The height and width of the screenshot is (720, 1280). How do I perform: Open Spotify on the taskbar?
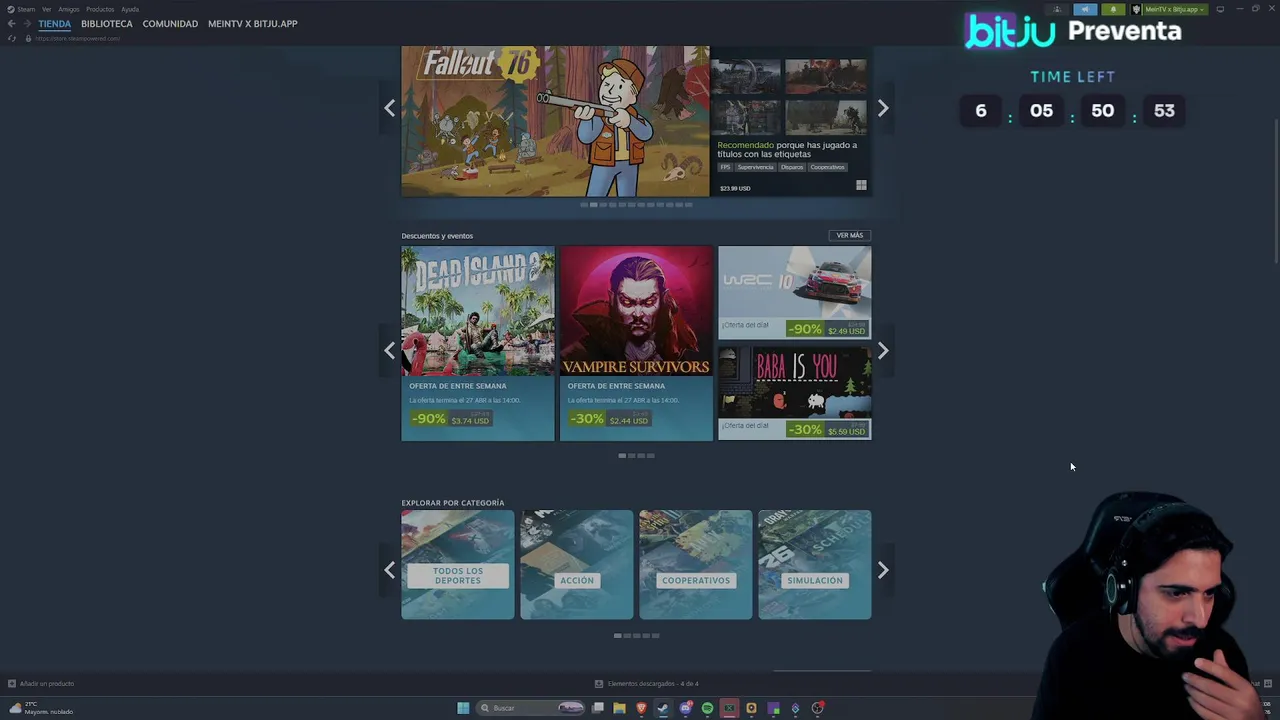click(707, 708)
